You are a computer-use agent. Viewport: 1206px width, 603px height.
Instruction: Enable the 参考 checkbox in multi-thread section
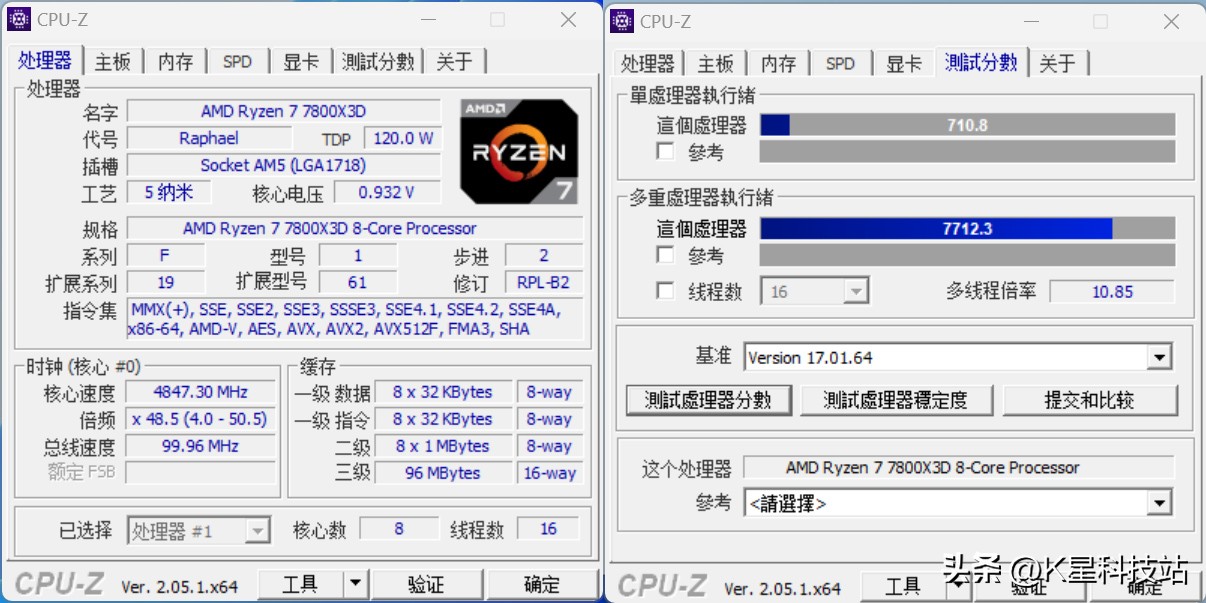point(666,255)
